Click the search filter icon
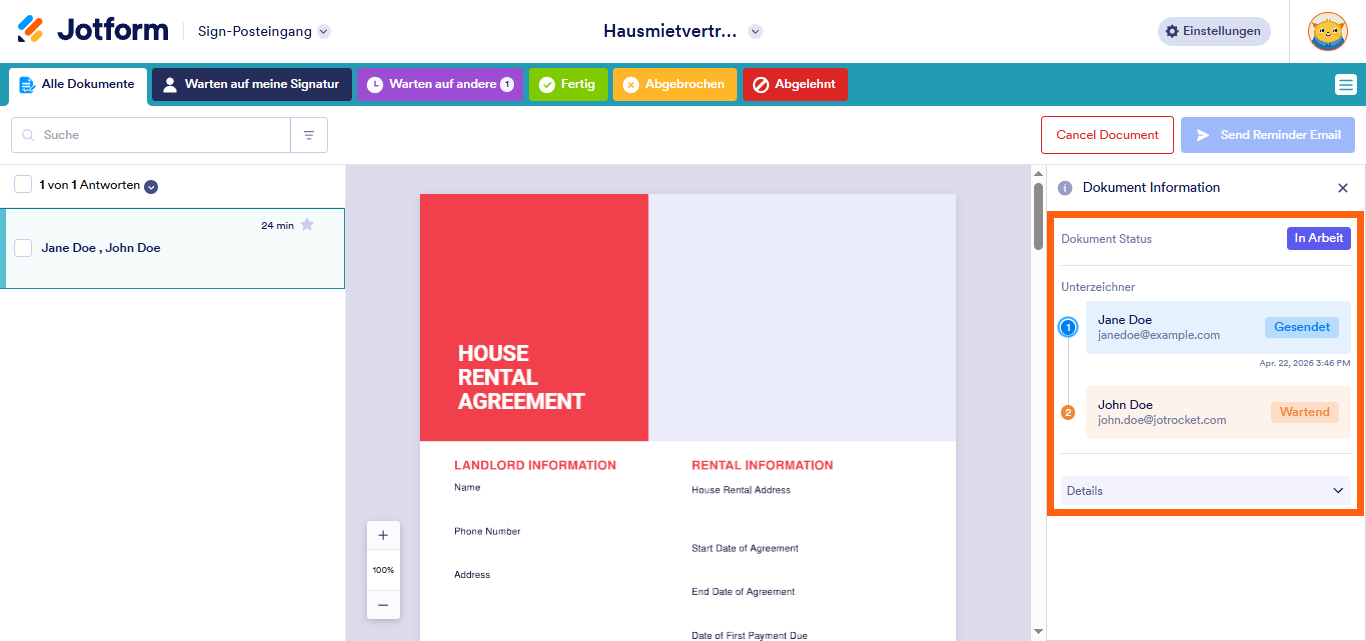 click(x=309, y=135)
